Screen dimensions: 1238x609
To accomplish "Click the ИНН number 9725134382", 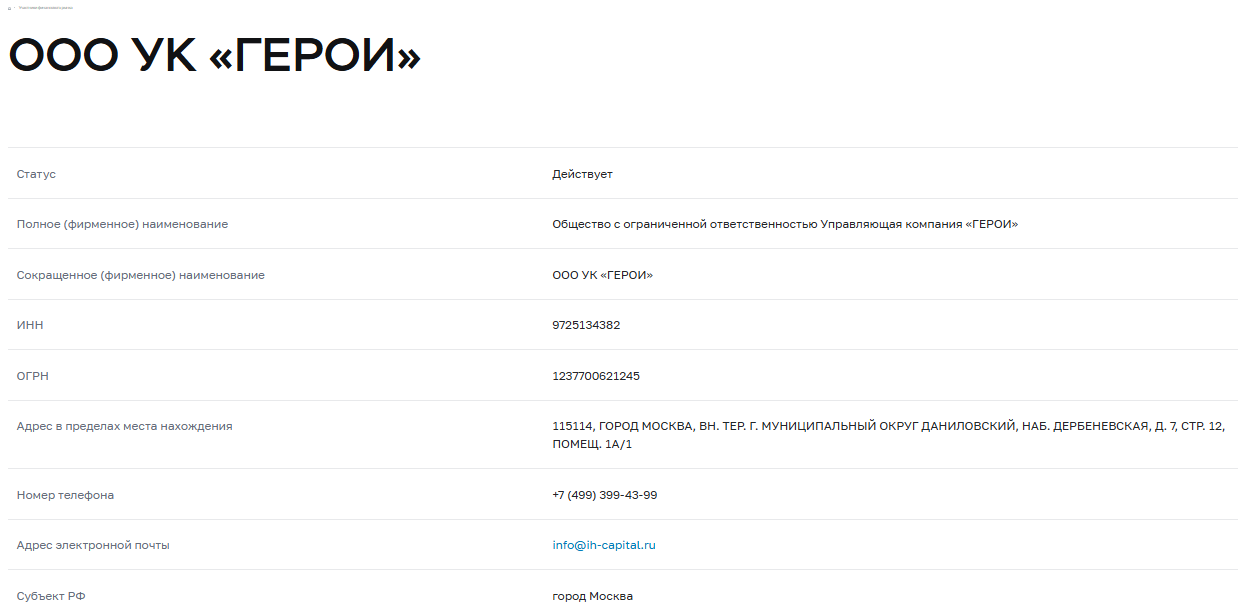I will (586, 325).
